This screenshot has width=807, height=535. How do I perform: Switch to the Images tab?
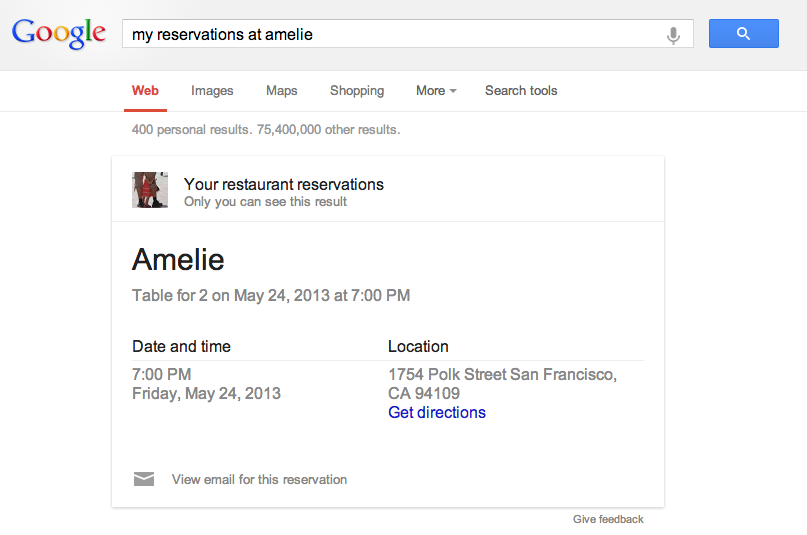point(212,91)
